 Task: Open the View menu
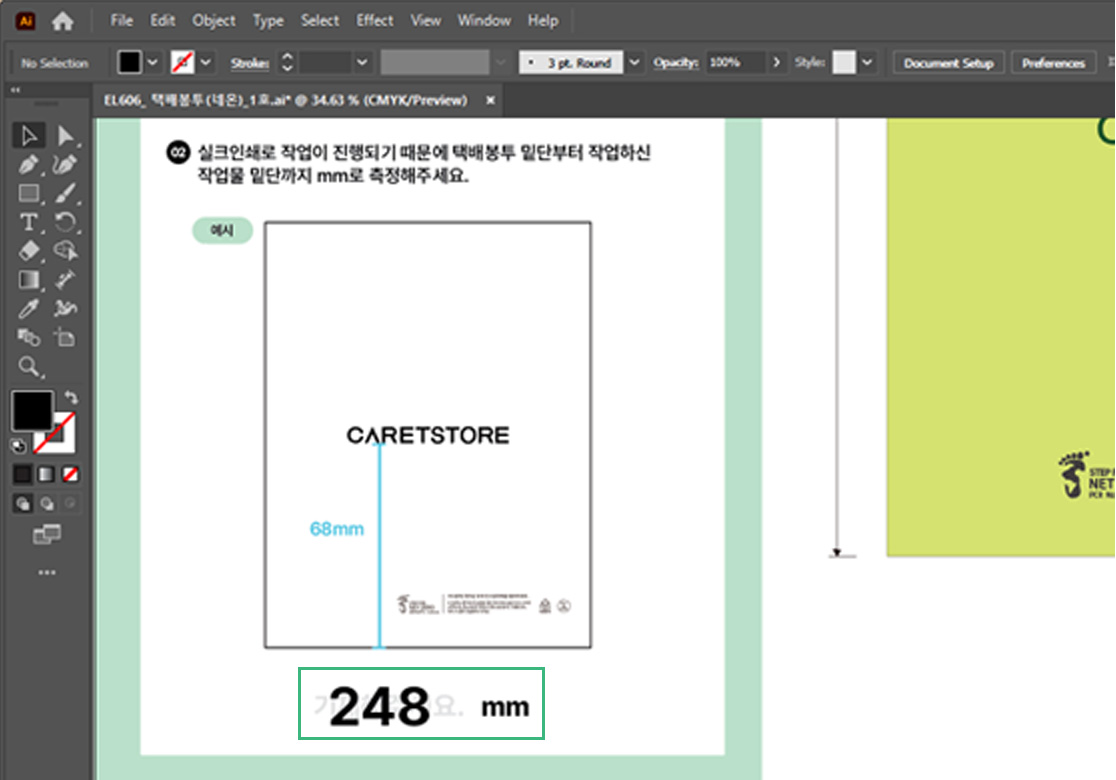click(426, 21)
